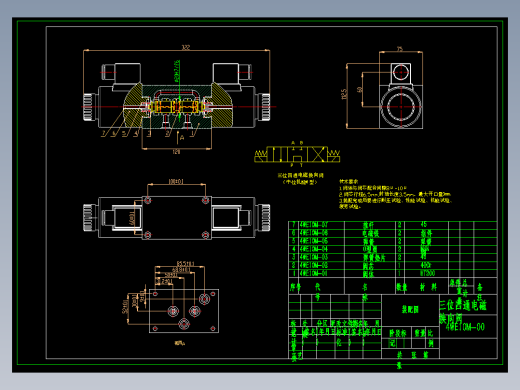Select the 120 valve body width dimension

tap(176, 152)
